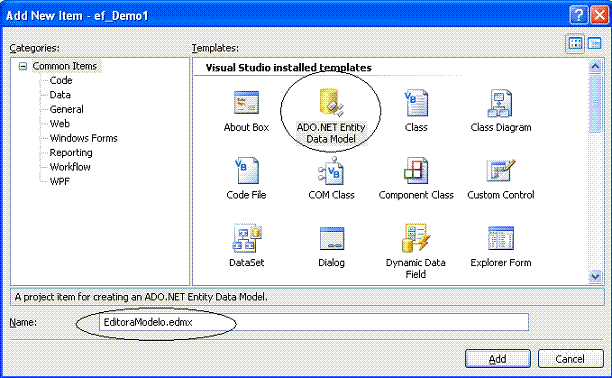Select the Custom Control template icon
Image resolution: width=612 pixels, height=378 pixels.
tap(500, 171)
